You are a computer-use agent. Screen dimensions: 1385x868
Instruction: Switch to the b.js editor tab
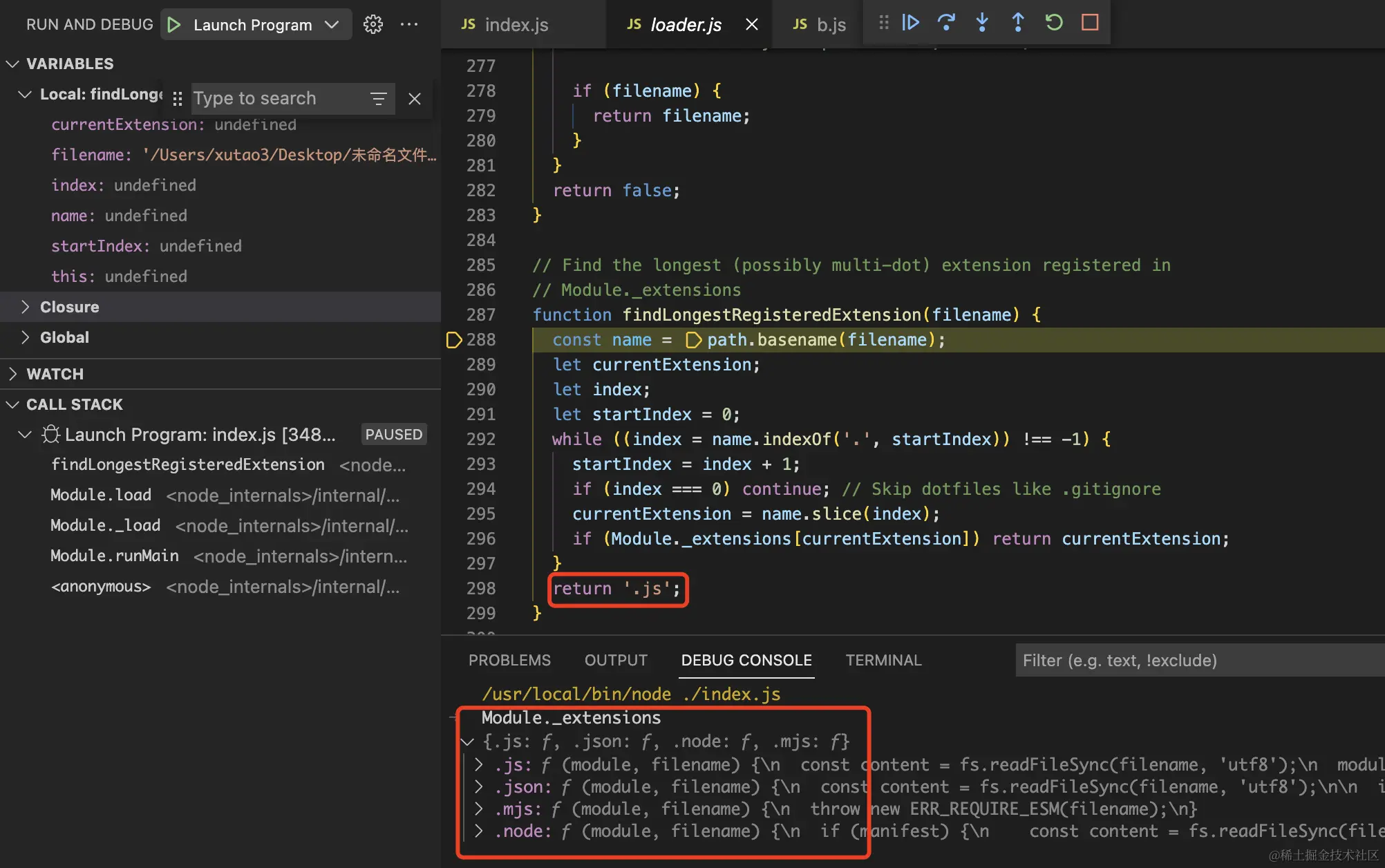(819, 25)
